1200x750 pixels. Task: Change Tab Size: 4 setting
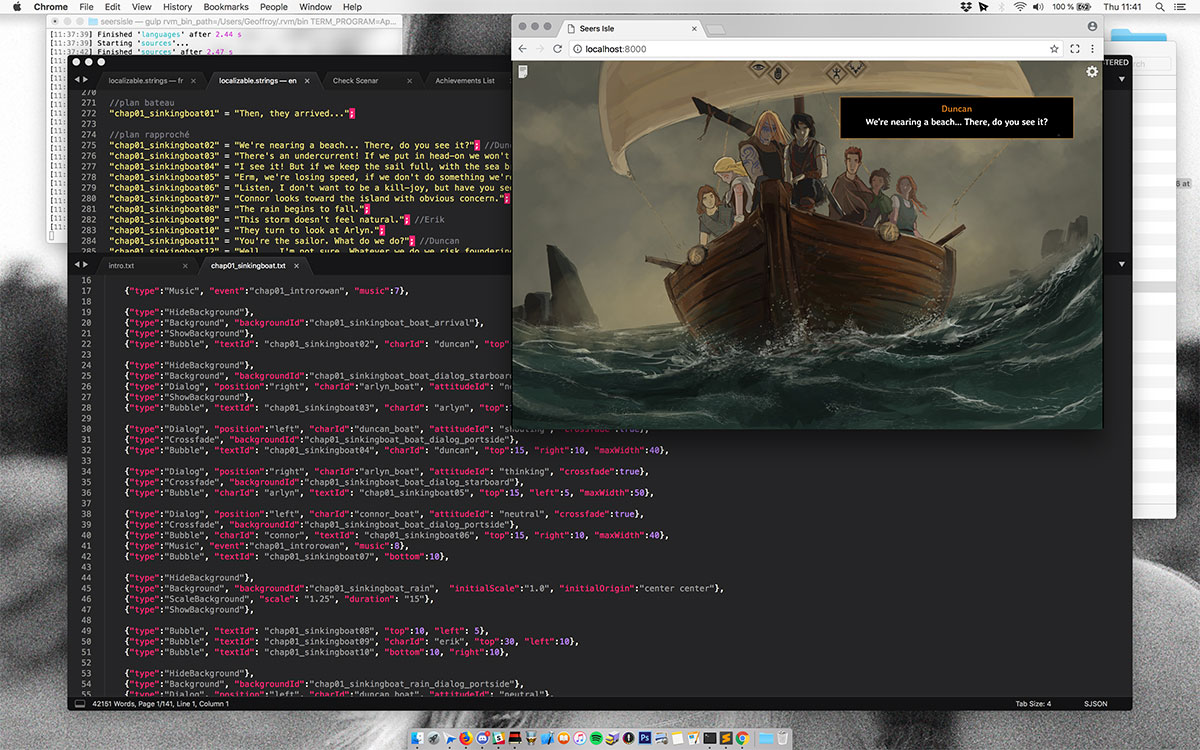(x=1033, y=704)
